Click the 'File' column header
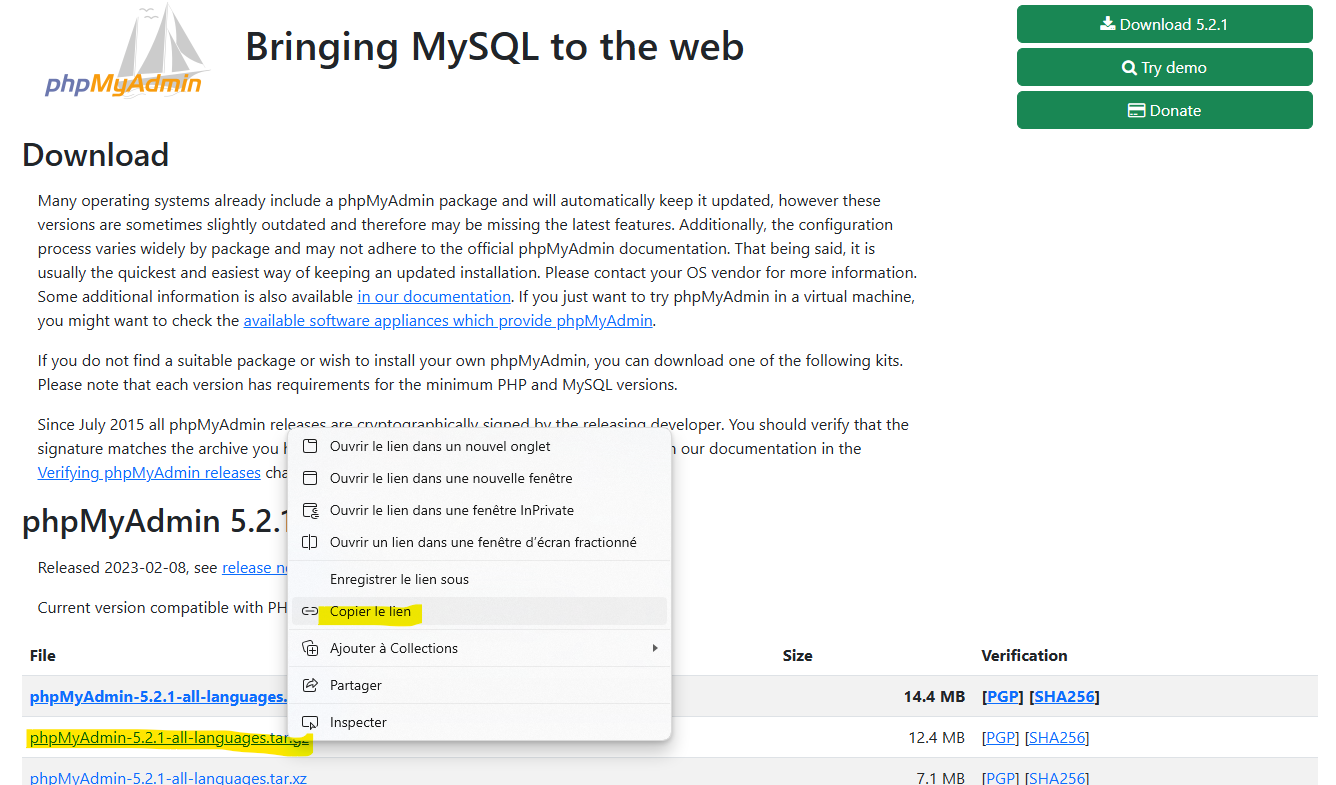 coord(43,655)
